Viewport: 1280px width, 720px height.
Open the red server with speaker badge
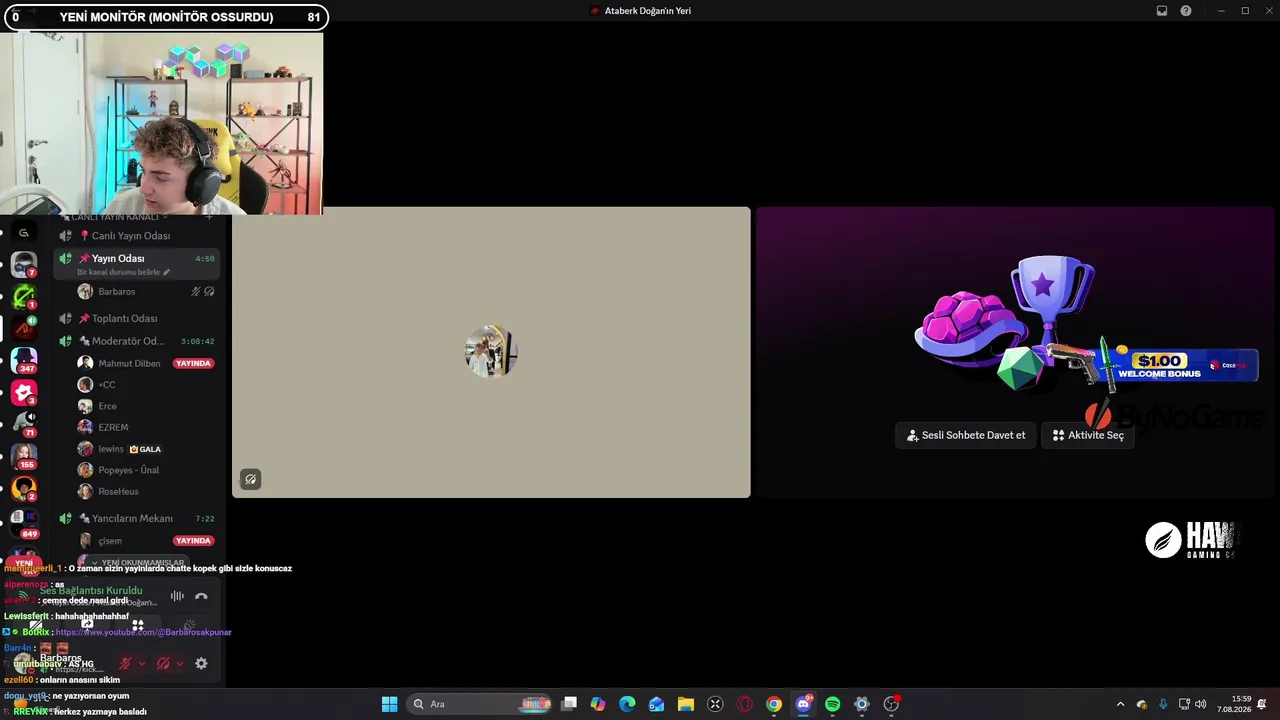24,328
